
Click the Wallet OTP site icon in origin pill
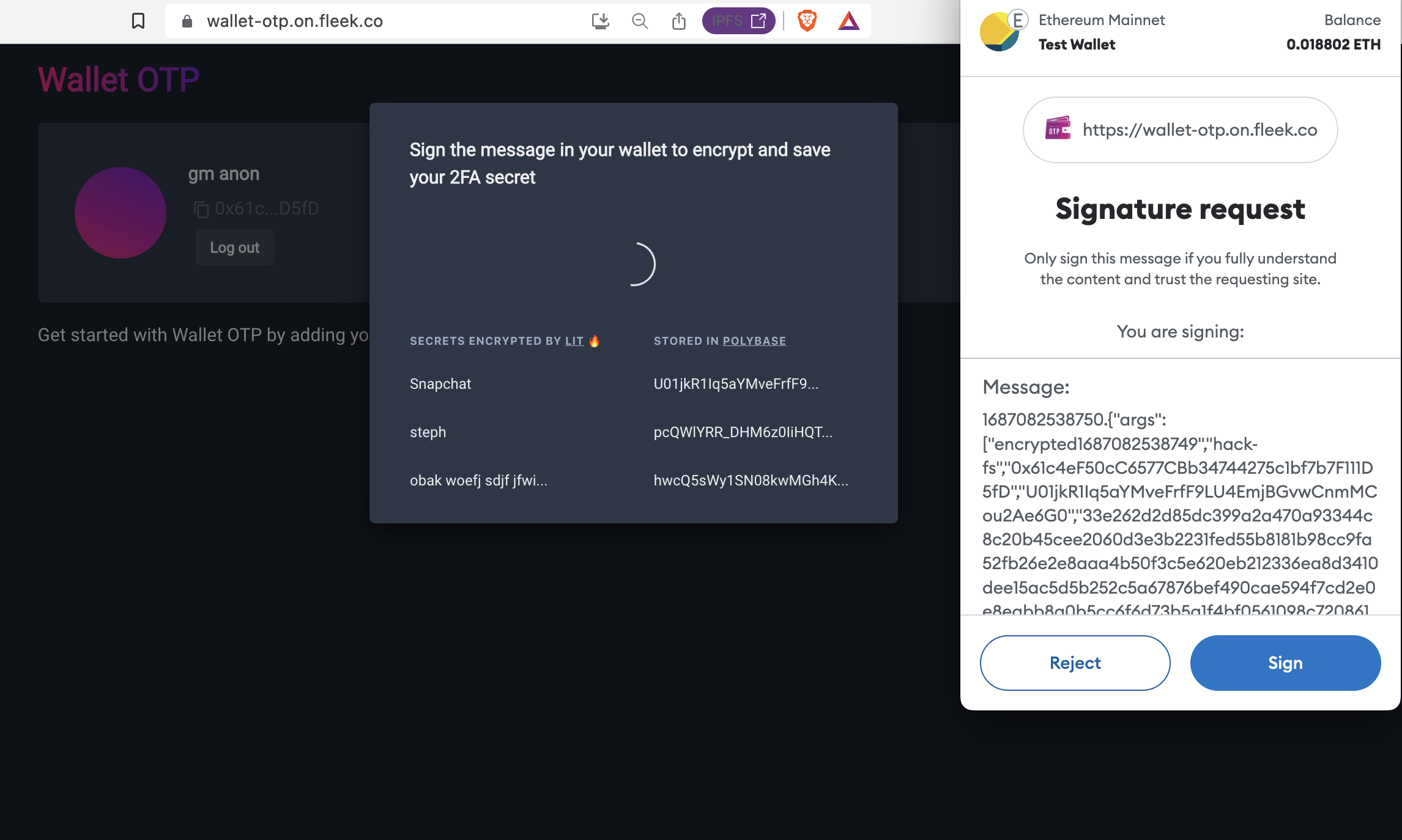tap(1058, 129)
